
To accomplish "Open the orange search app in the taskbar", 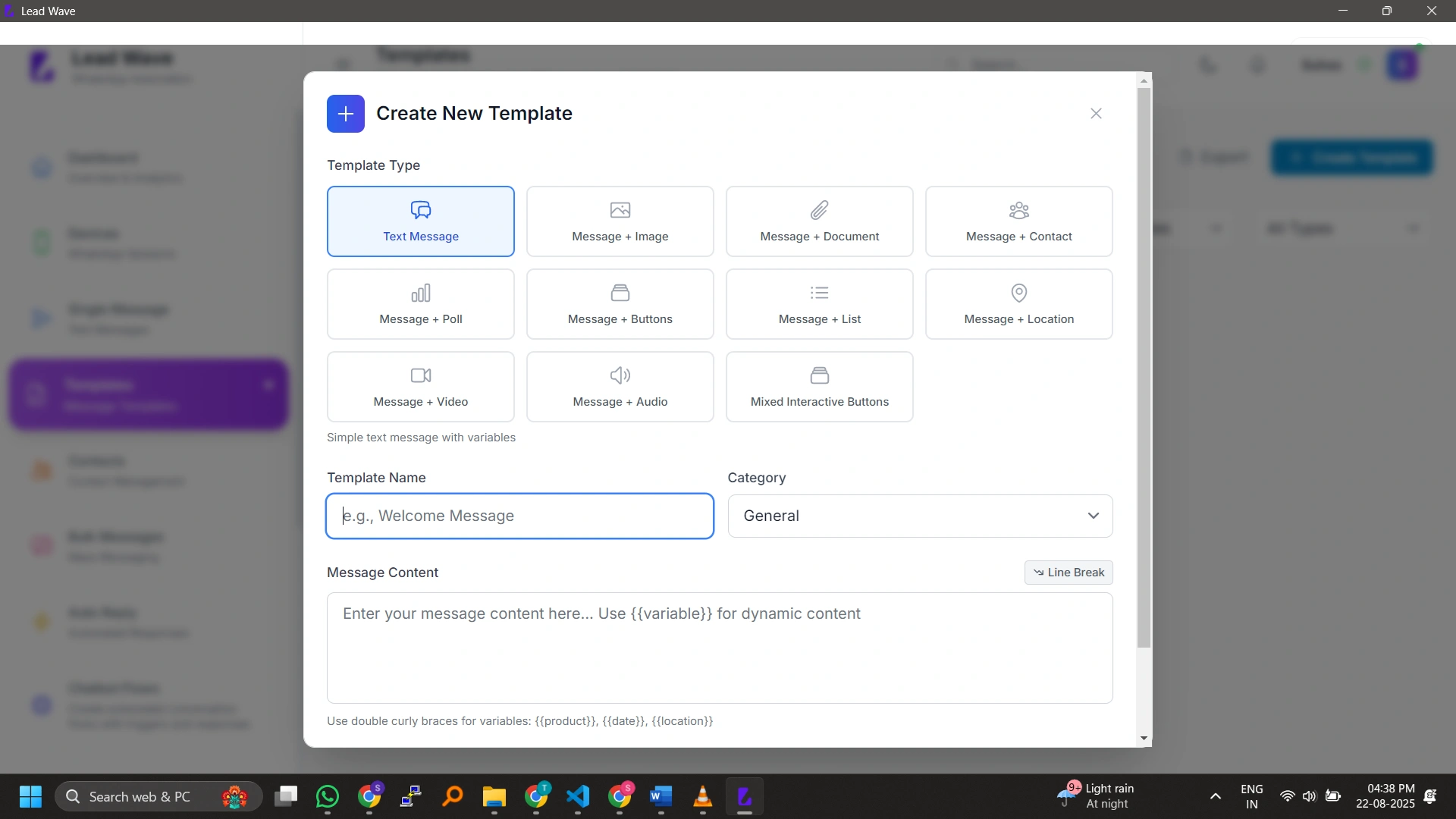I will (x=453, y=796).
